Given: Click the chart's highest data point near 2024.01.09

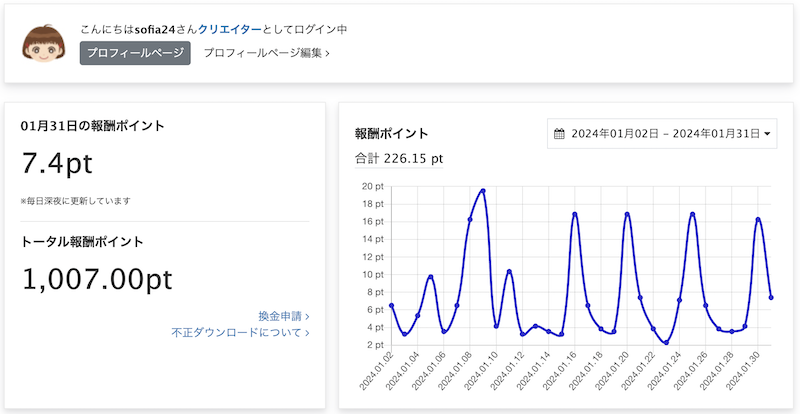Looking at the screenshot, I should point(483,191).
